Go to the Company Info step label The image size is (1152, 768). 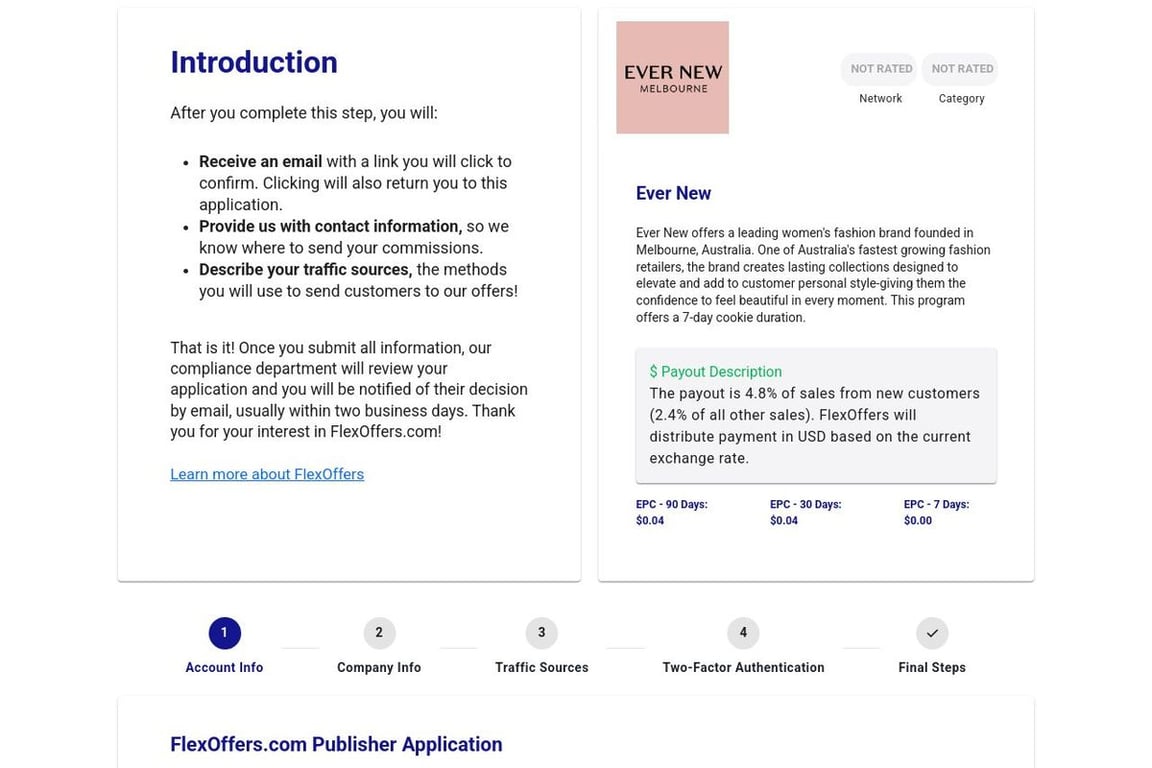coord(379,667)
